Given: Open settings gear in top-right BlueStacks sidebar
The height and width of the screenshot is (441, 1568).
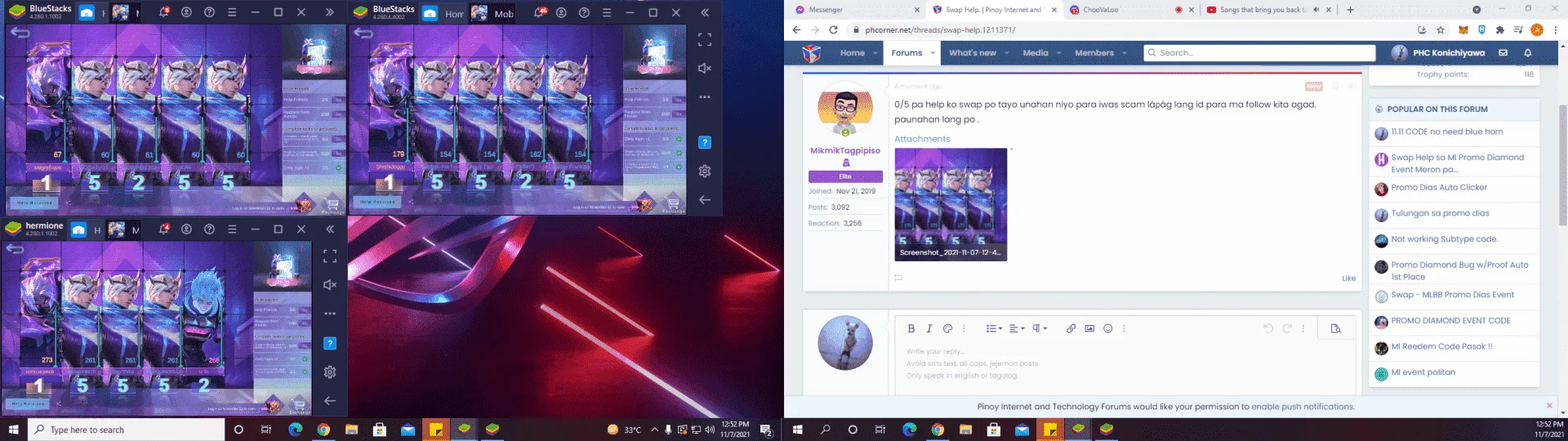Looking at the screenshot, I should (705, 171).
